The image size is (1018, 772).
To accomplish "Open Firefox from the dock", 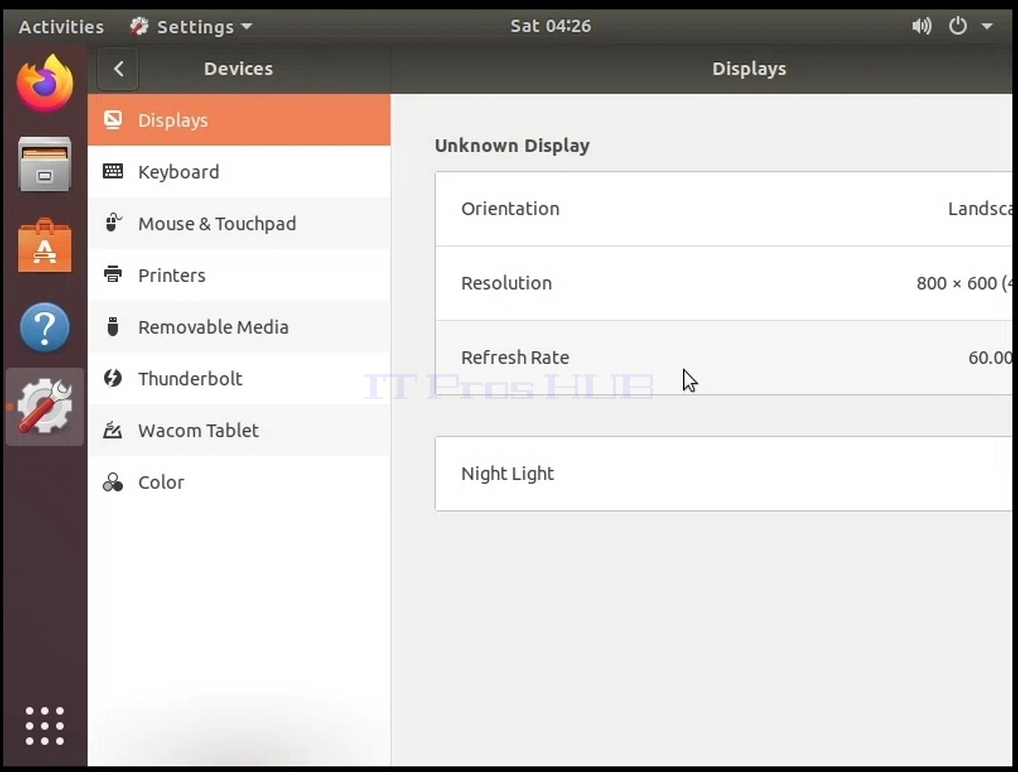I will coord(45,82).
